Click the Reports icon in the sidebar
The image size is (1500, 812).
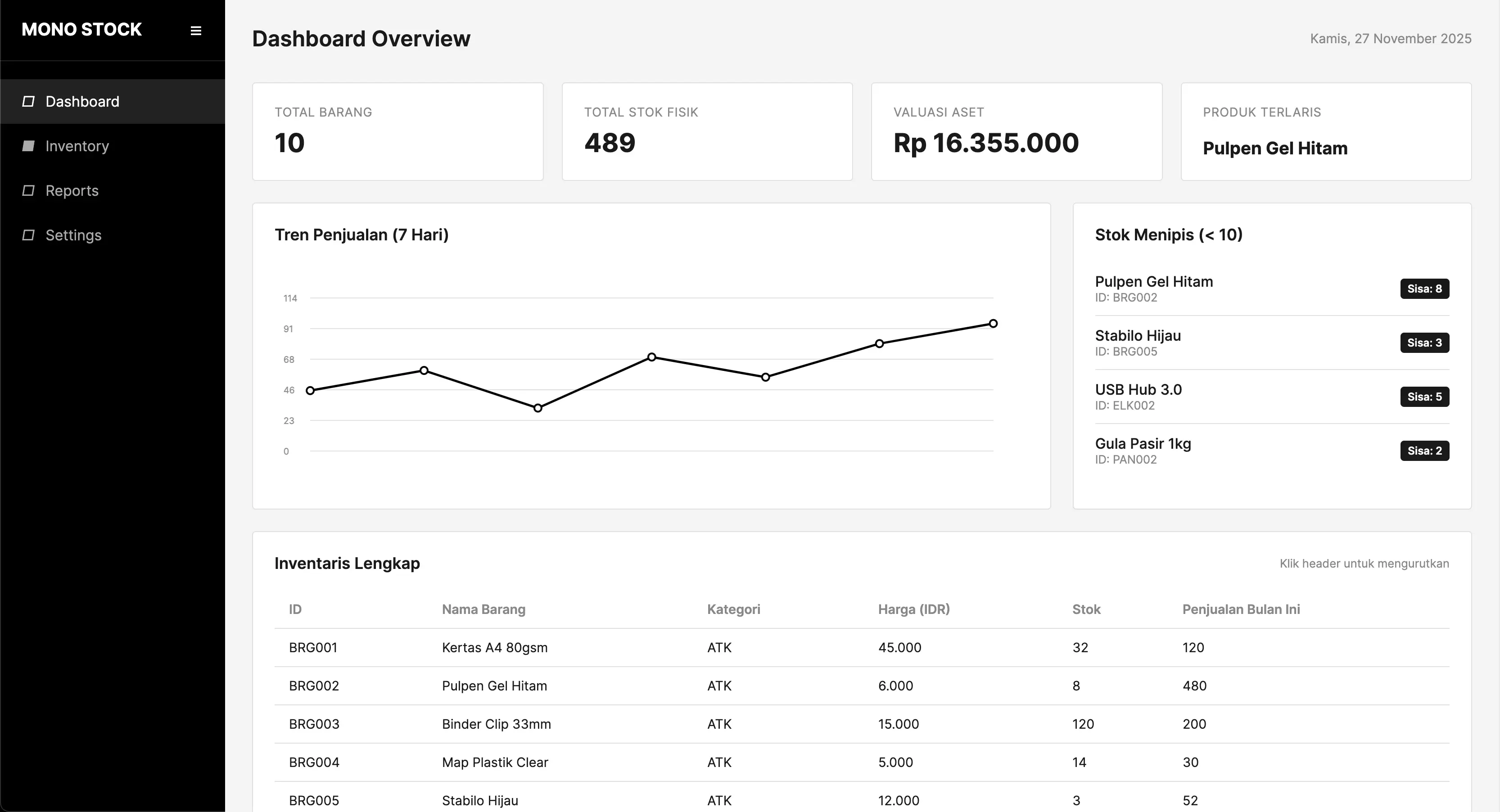click(x=28, y=190)
